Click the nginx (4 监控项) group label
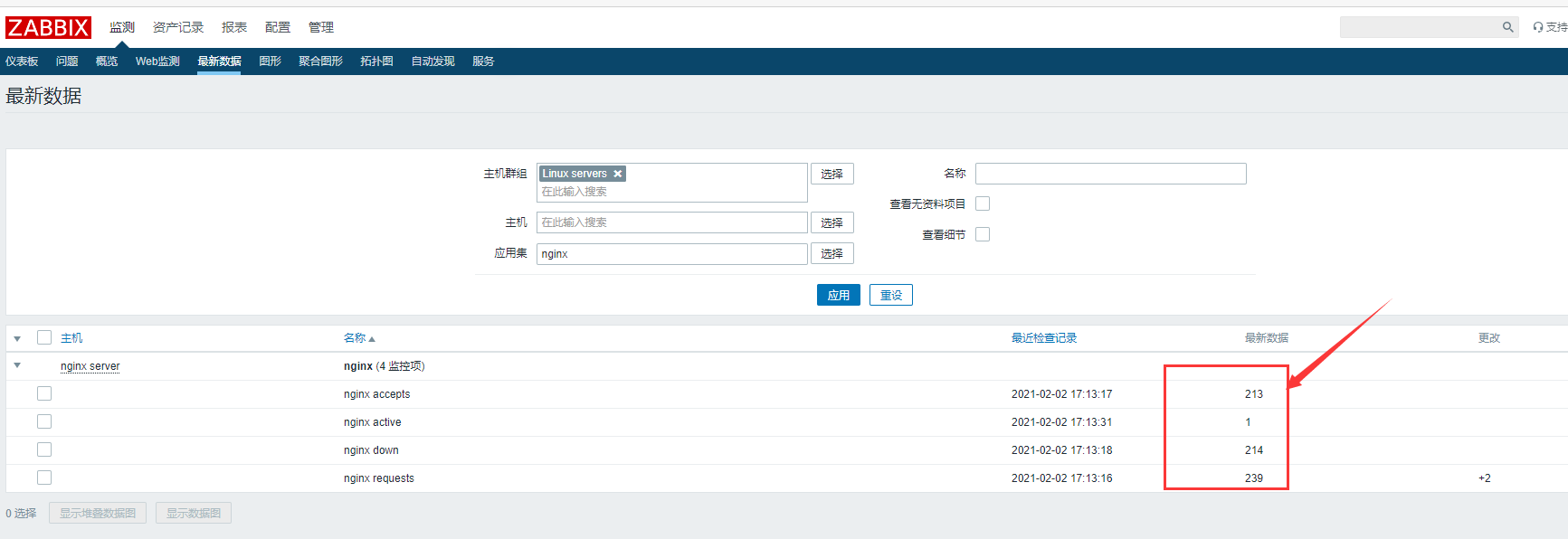This screenshot has width=1568, height=539. point(384,366)
